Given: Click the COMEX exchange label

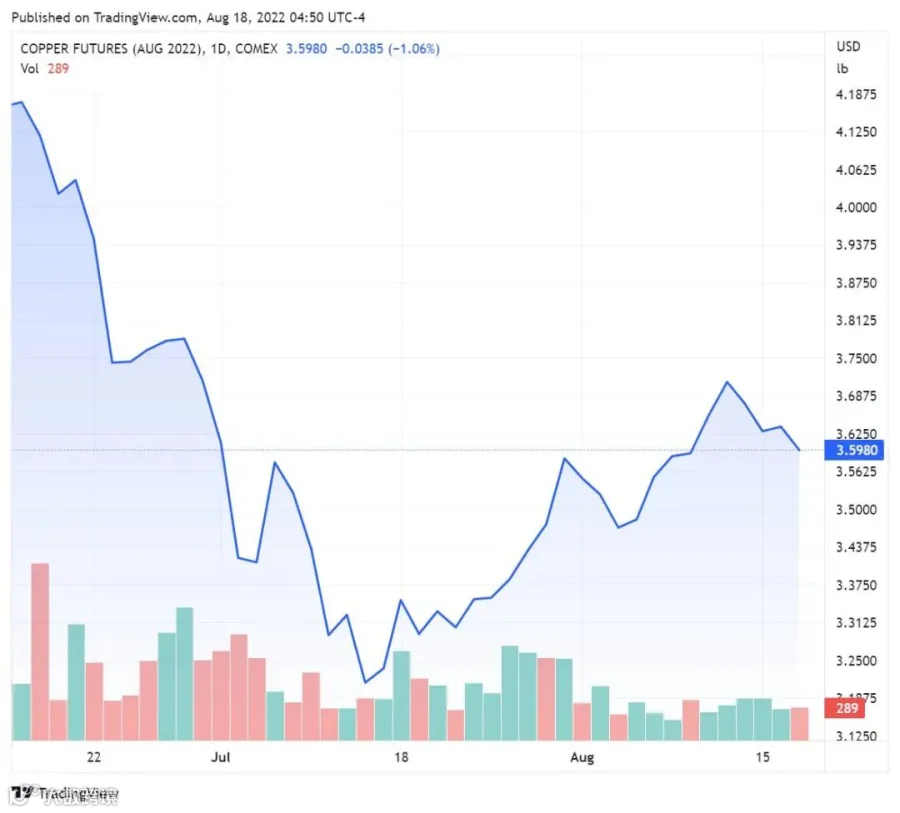Looking at the screenshot, I should [x=256, y=49].
